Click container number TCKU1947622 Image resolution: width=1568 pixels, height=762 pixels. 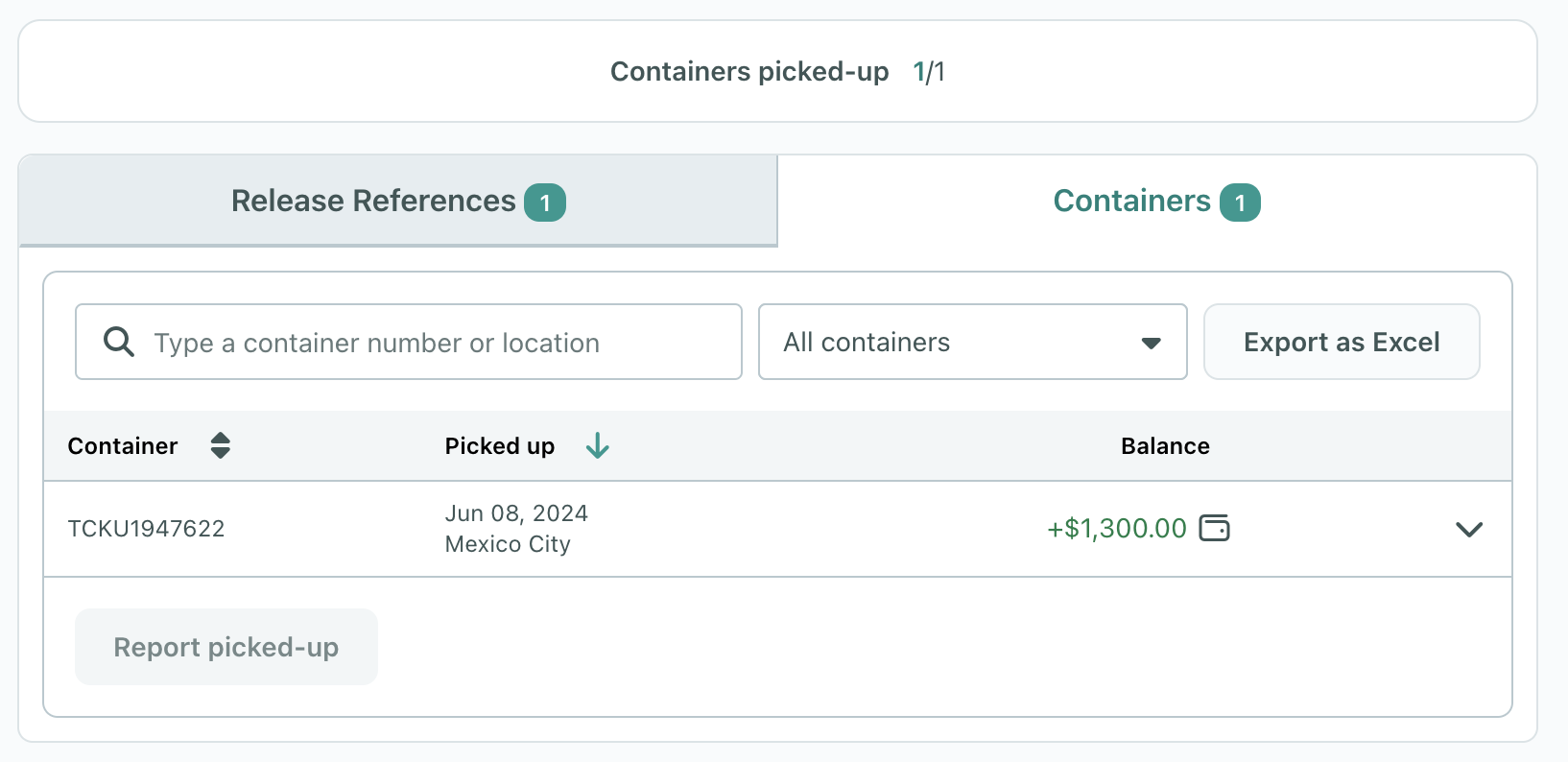pyautogui.click(x=146, y=529)
